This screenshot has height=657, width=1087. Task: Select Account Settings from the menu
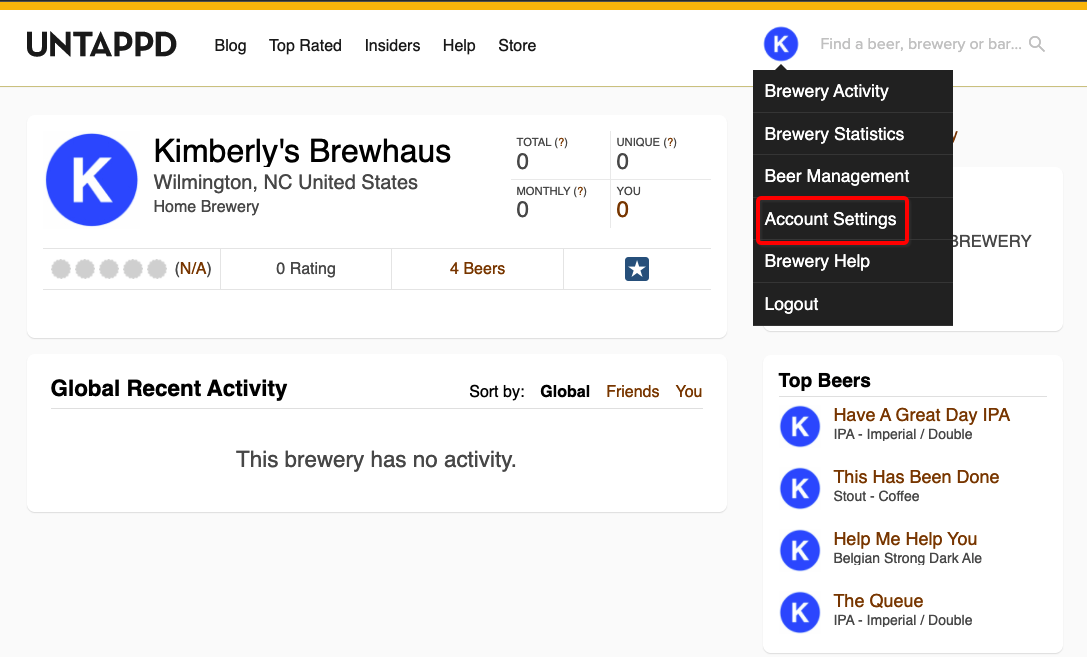pyautogui.click(x=830, y=219)
